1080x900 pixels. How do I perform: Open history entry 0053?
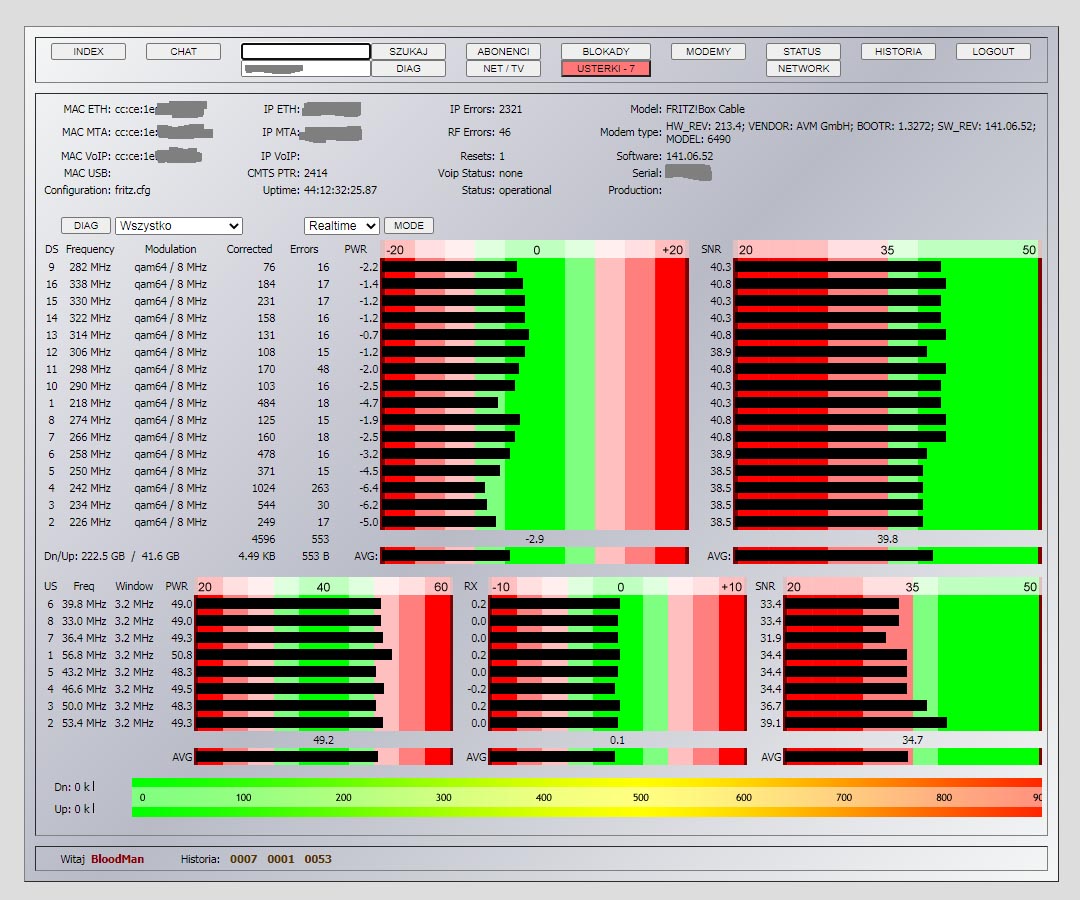[x=318, y=859]
